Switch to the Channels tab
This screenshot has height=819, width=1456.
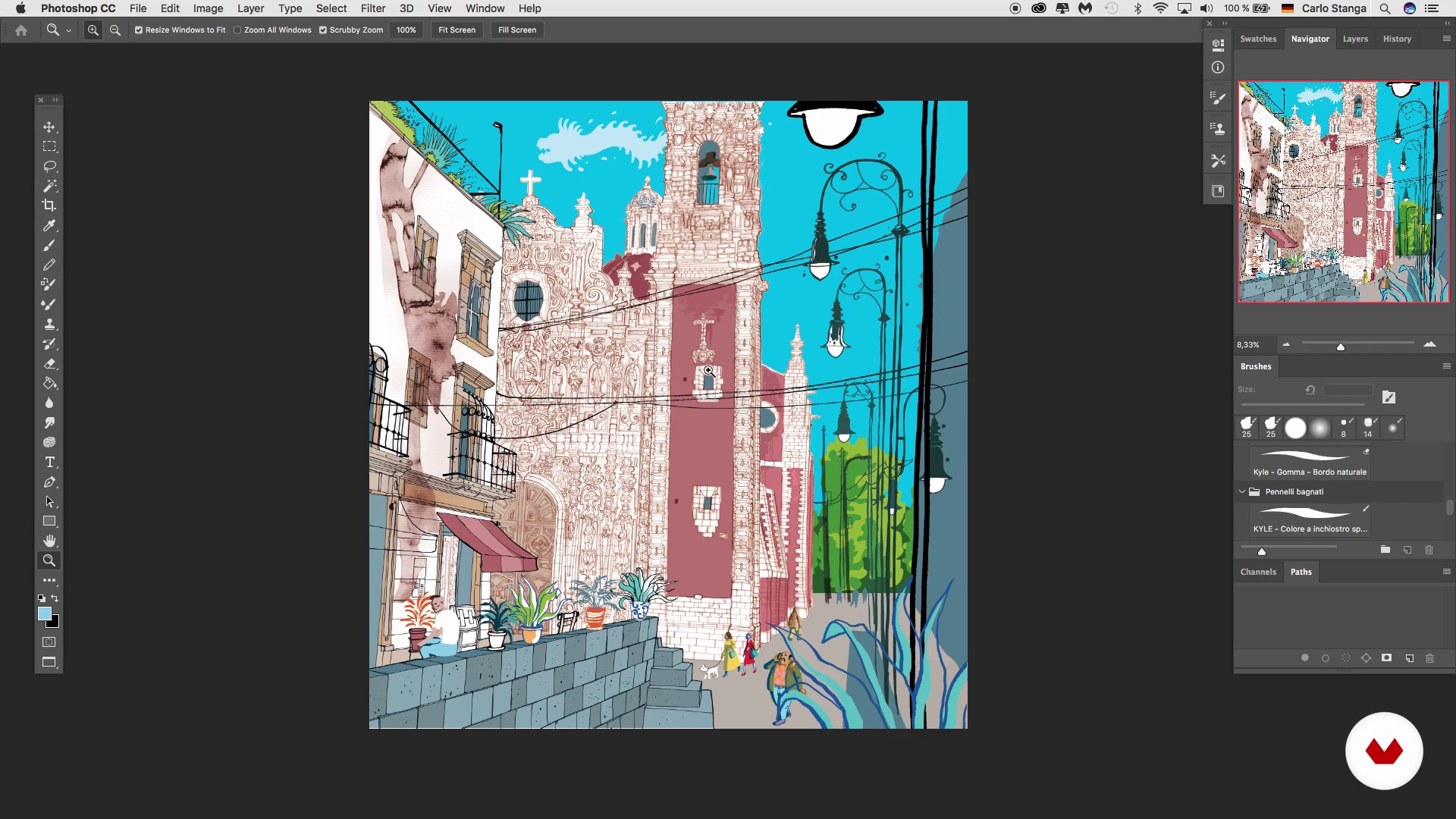pos(1258,572)
